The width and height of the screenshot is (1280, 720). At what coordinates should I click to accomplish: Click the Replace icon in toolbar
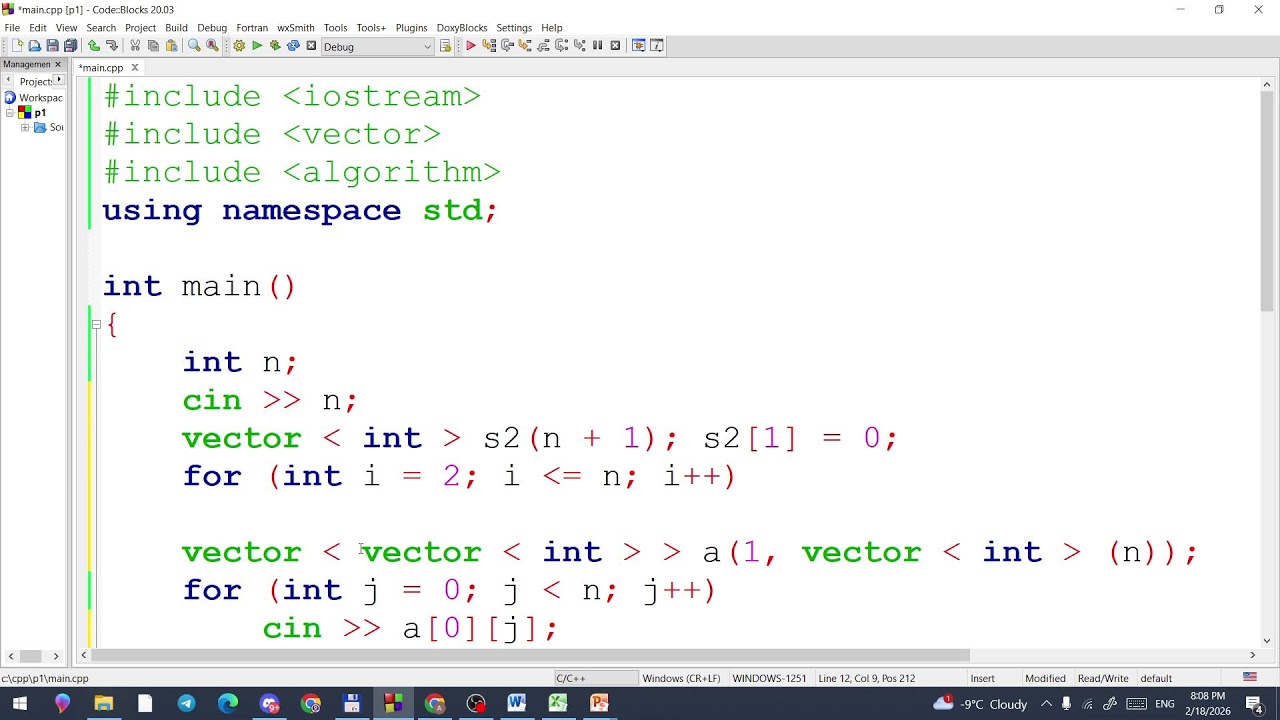212,46
